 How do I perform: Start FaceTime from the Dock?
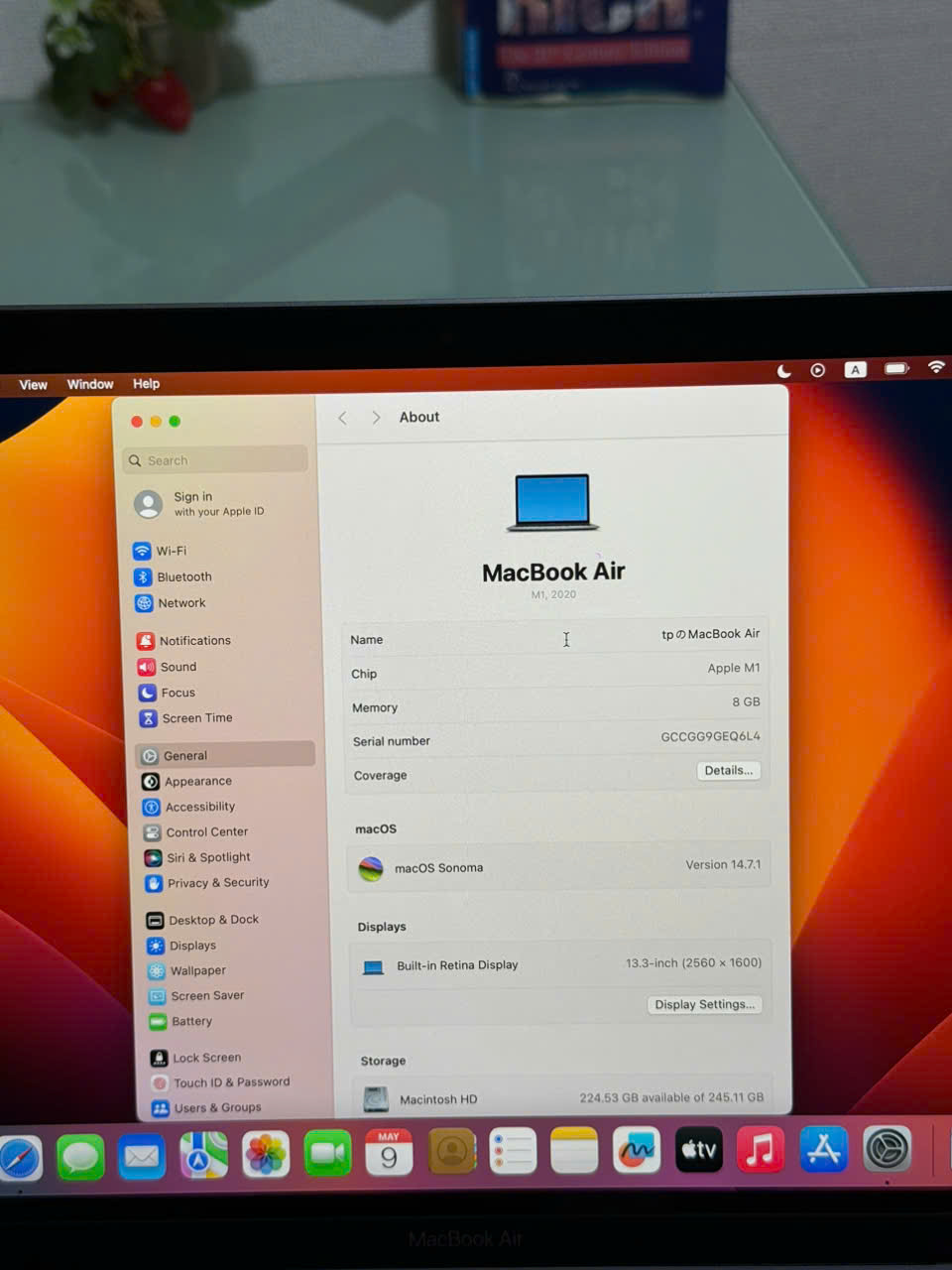pyautogui.click(x=327, y=1154)
